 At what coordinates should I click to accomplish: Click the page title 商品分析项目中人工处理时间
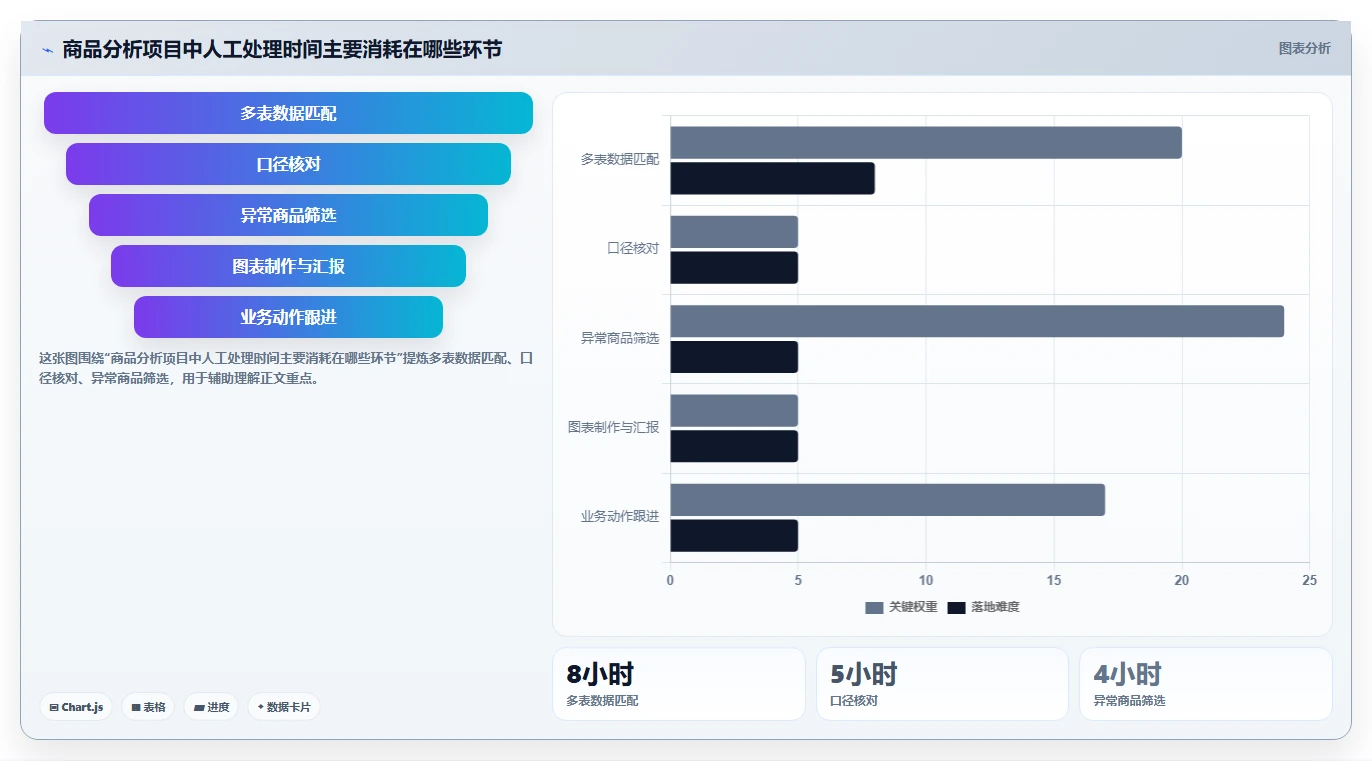tap(282, 49)
